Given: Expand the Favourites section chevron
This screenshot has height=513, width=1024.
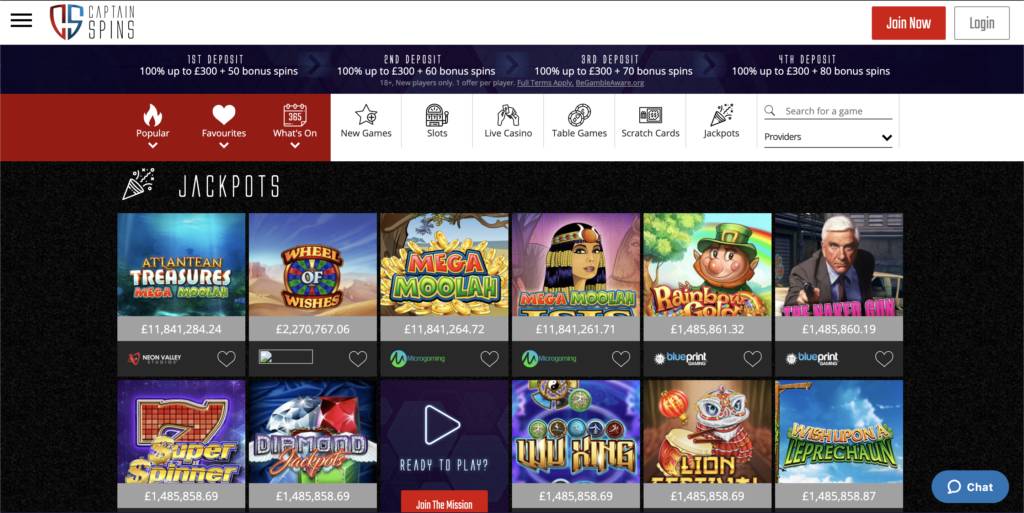Looking at the screenshot, I should pos(223,146).
